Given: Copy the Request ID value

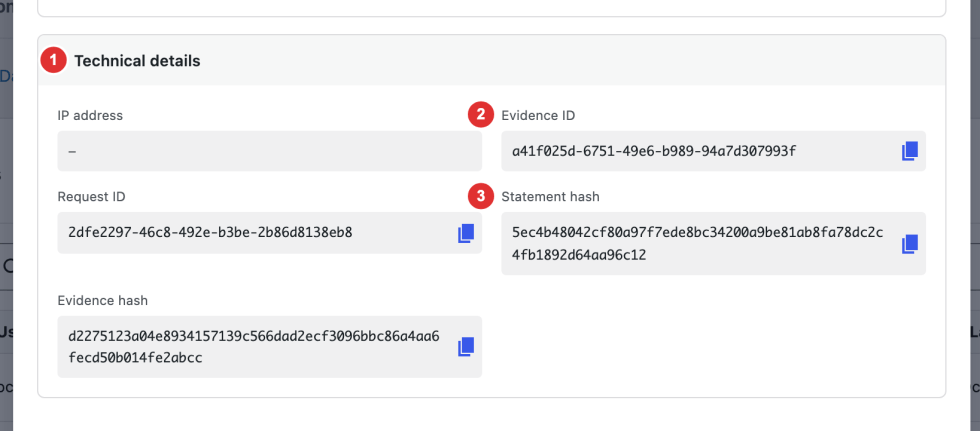Looking at the screenshot, I should (x=466, y=233).
